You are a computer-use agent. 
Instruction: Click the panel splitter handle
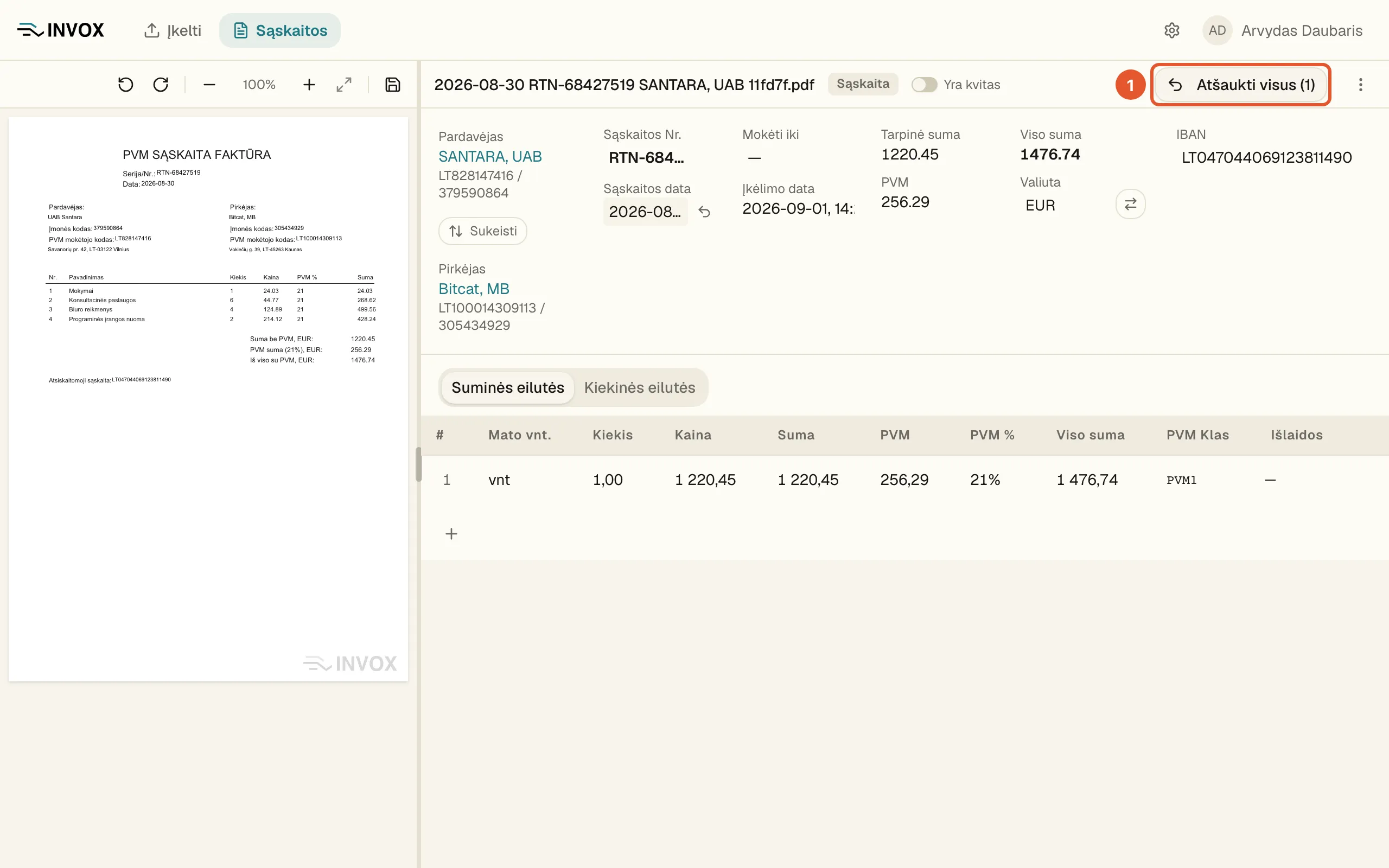tap(419, 464)
